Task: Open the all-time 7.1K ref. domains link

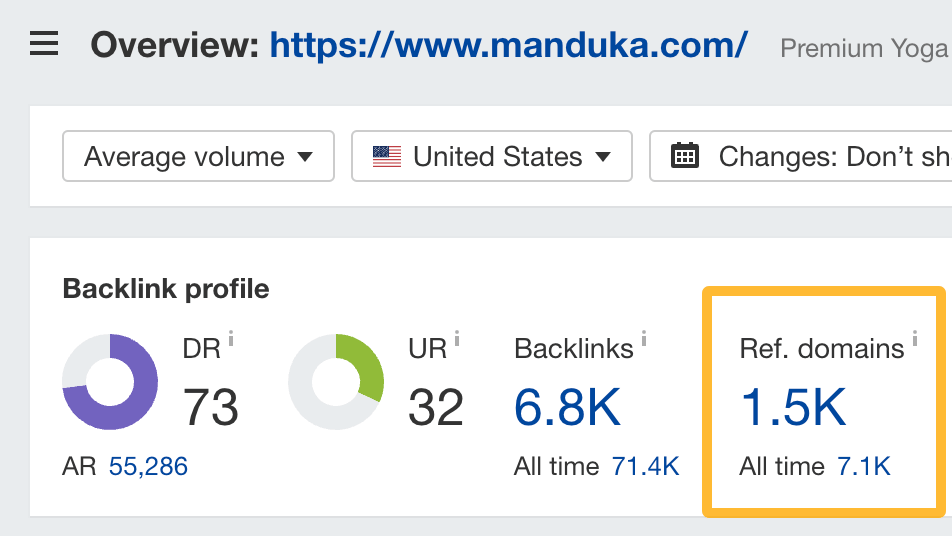Action: pyautogui.click(x=863, y=466)
